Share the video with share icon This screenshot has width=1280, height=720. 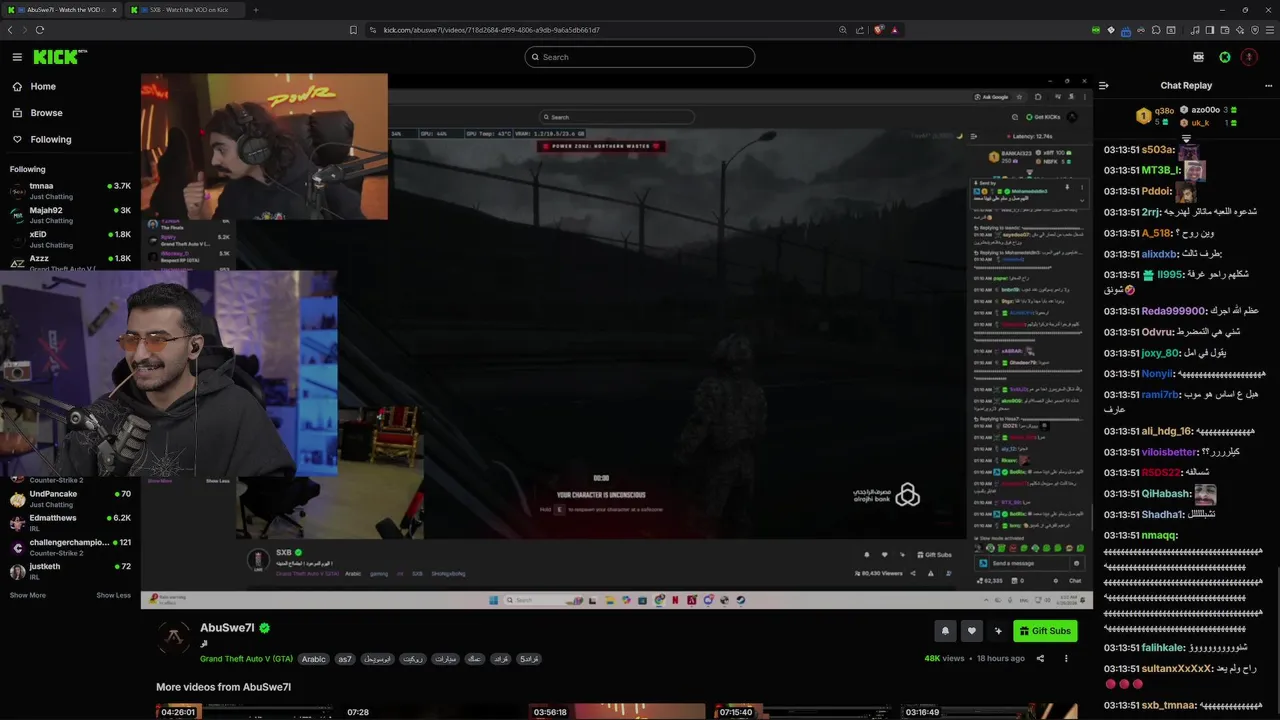coord(1040,658)
